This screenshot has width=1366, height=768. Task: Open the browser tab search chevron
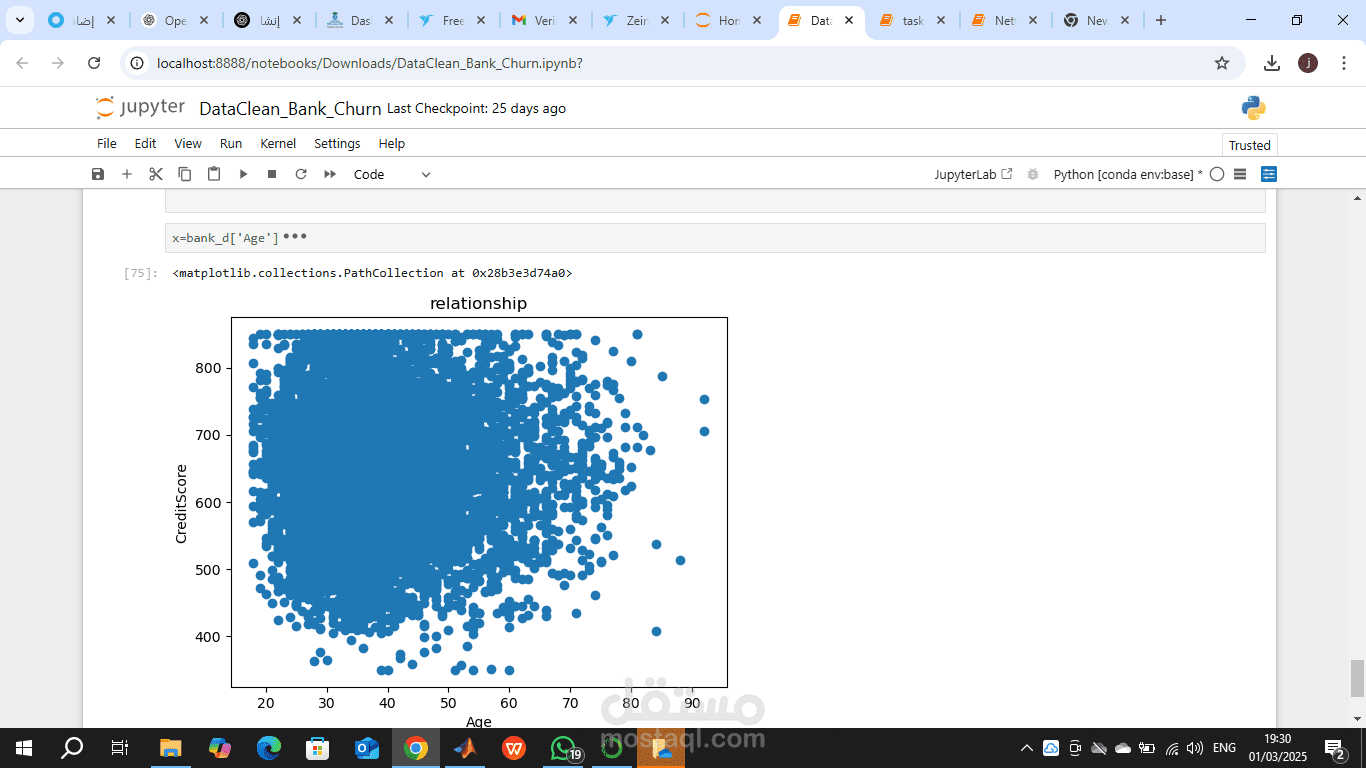coord(19,20)
